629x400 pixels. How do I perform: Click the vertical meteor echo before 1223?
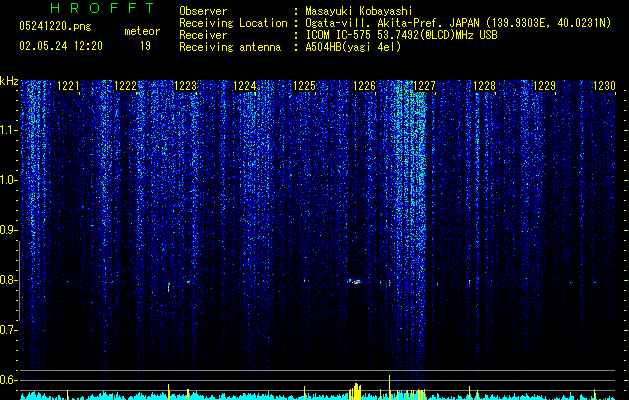click(x=169, y=287)
